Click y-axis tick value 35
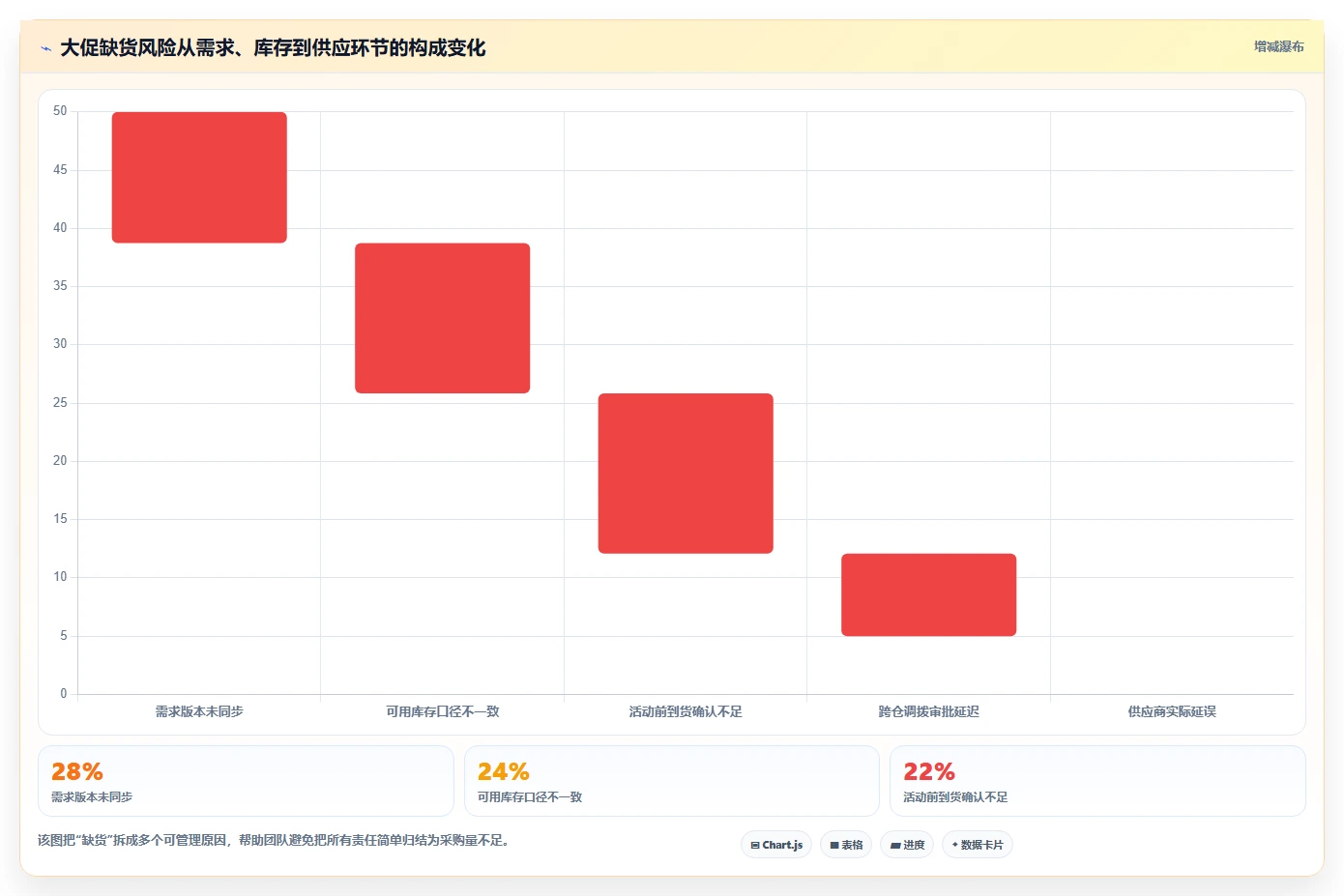Screen dimensions: 1344x896 tap(60, 286)
